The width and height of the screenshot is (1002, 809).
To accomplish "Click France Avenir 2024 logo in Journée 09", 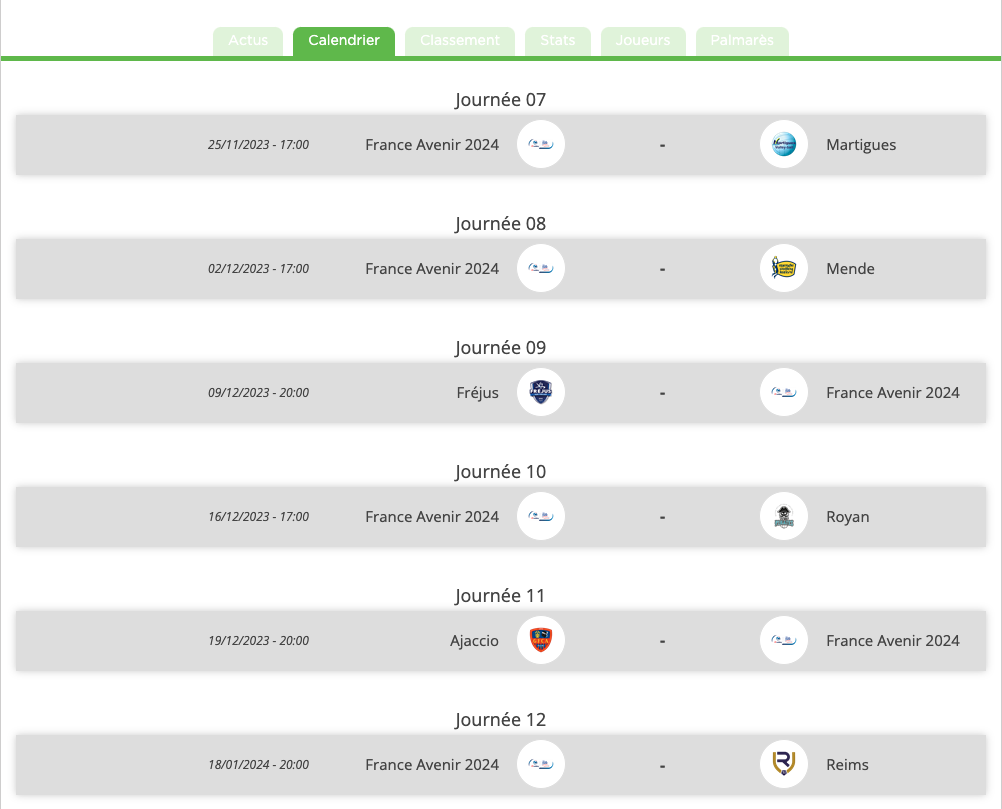I will pos(783,392).
